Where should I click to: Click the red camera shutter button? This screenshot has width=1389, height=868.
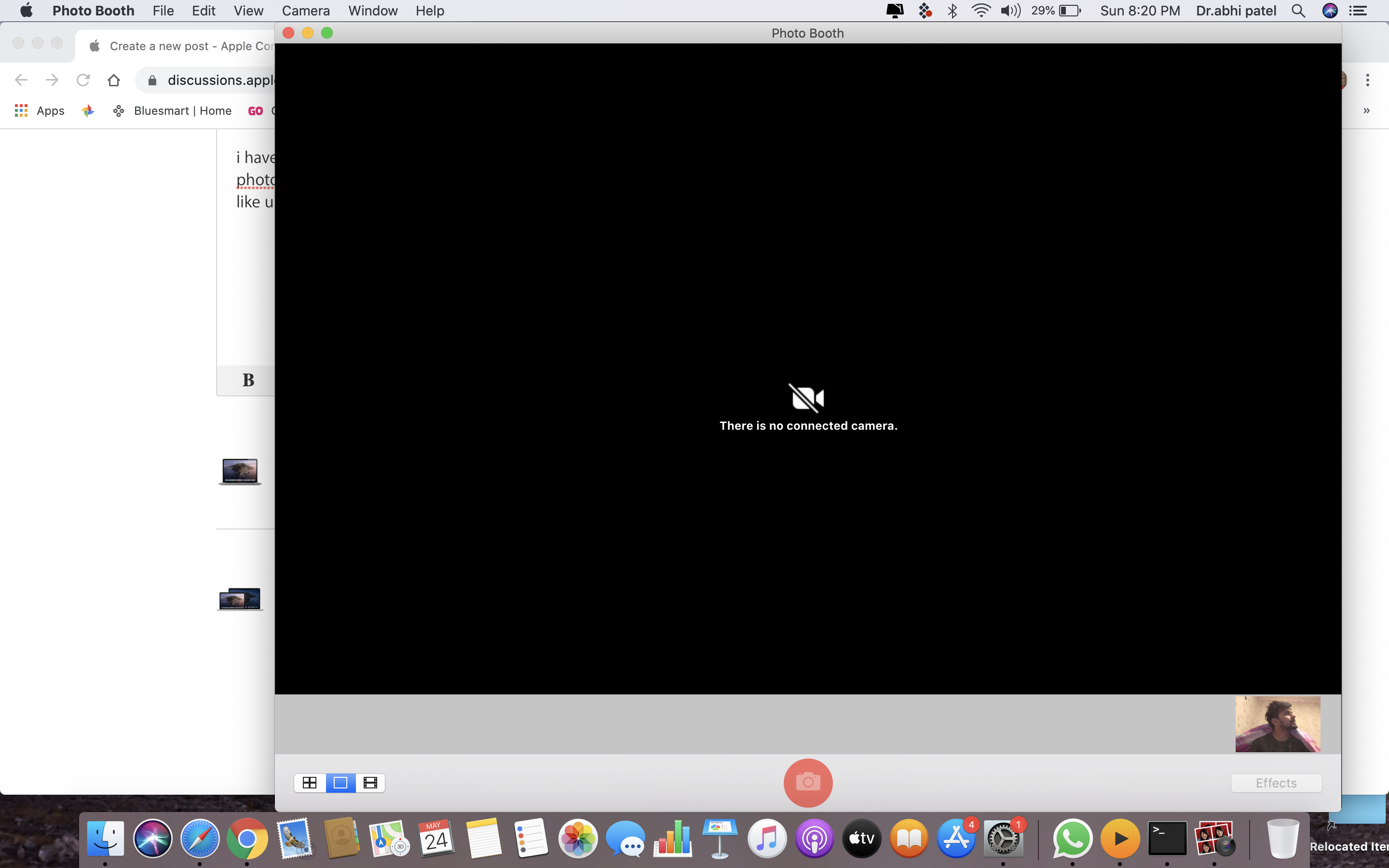[807, 783]
